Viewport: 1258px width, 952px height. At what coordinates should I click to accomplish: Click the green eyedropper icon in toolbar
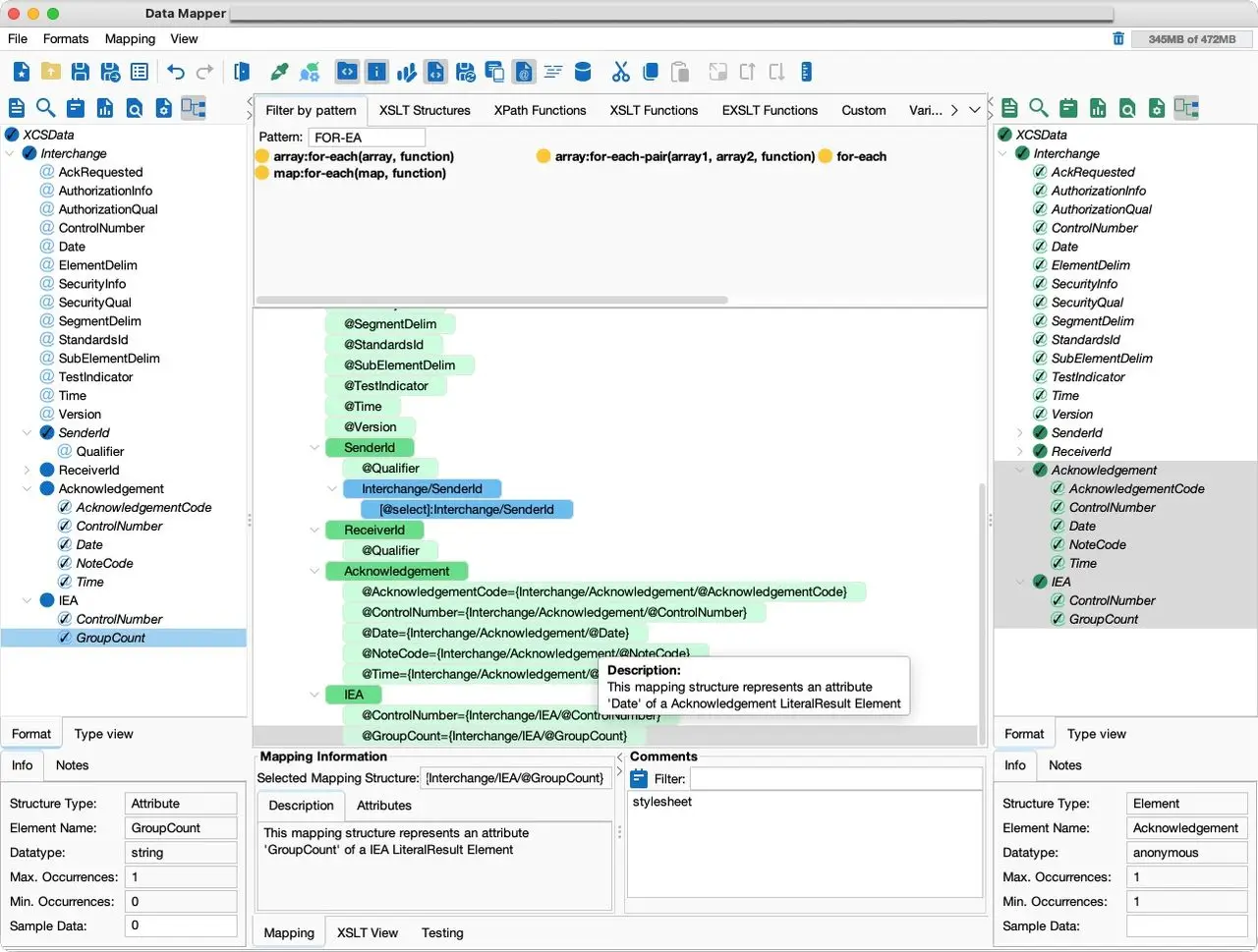[280, 72]
